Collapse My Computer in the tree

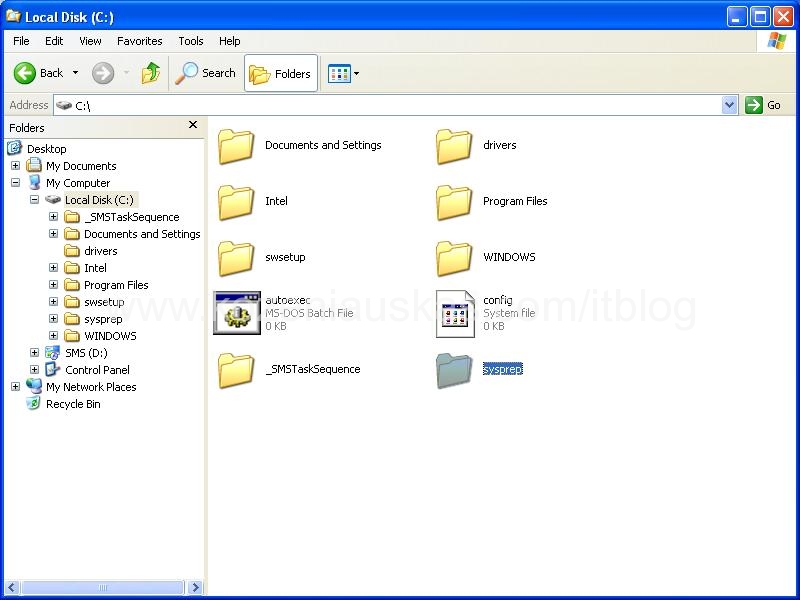coord(15,183)
